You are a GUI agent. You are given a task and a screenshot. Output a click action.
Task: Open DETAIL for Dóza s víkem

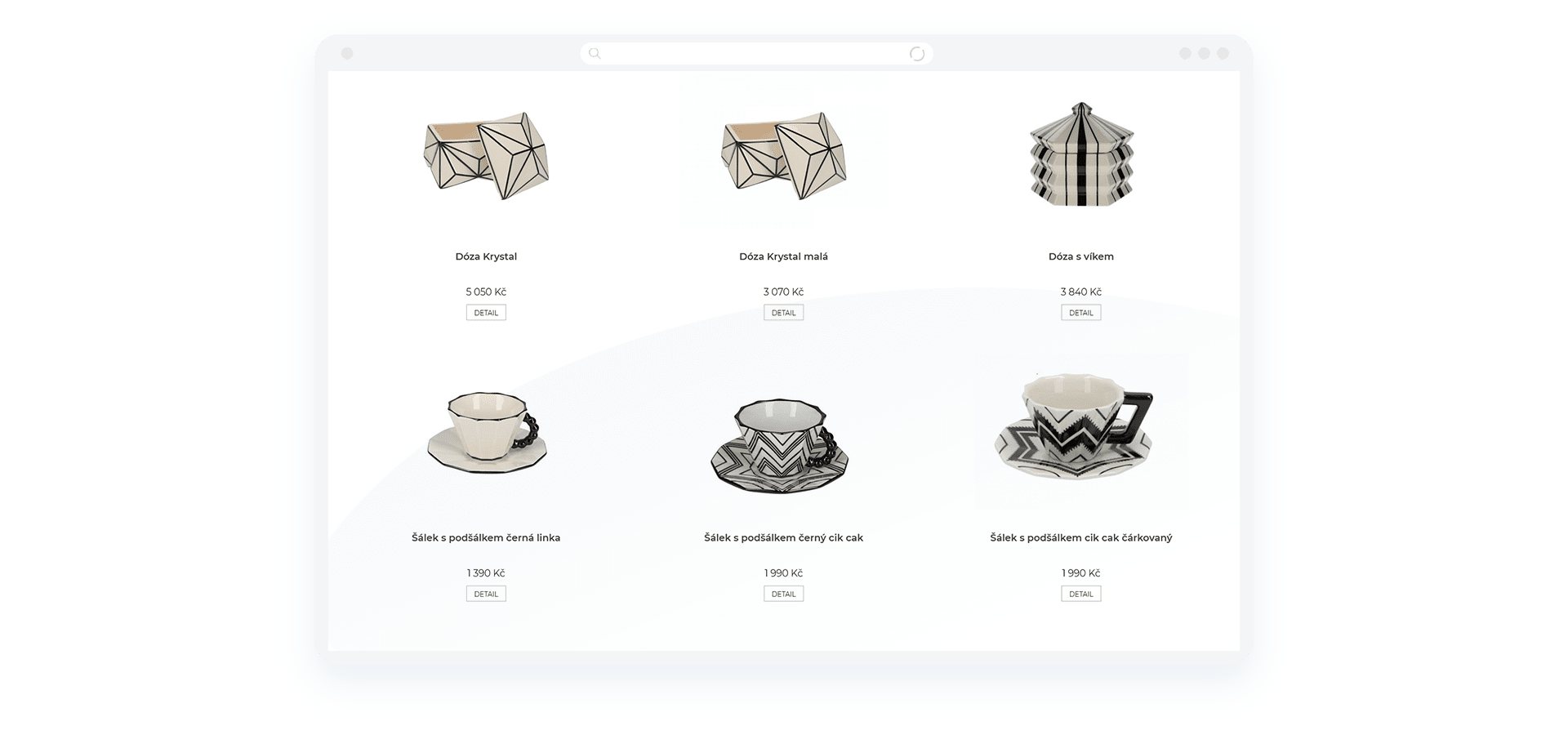coord(1080,313)
